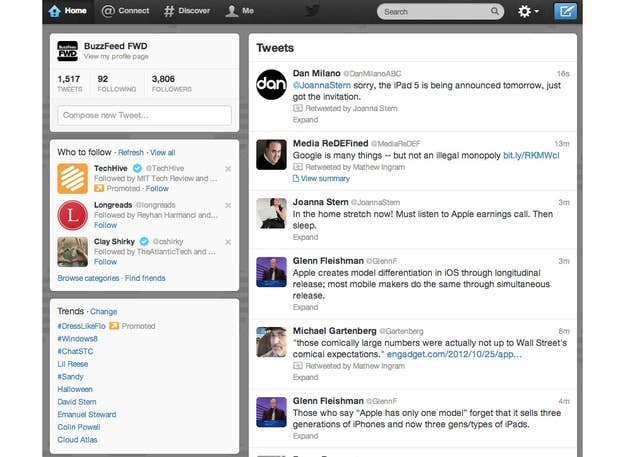Click the View summary document icon
The image size is (625, 457).
296,178
